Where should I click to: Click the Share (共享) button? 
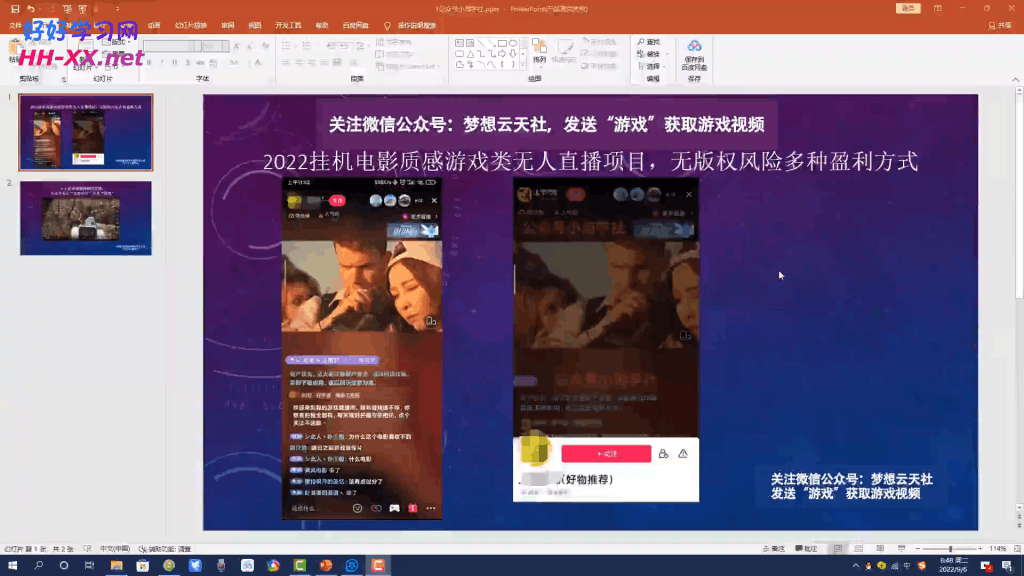(1000, 25)
